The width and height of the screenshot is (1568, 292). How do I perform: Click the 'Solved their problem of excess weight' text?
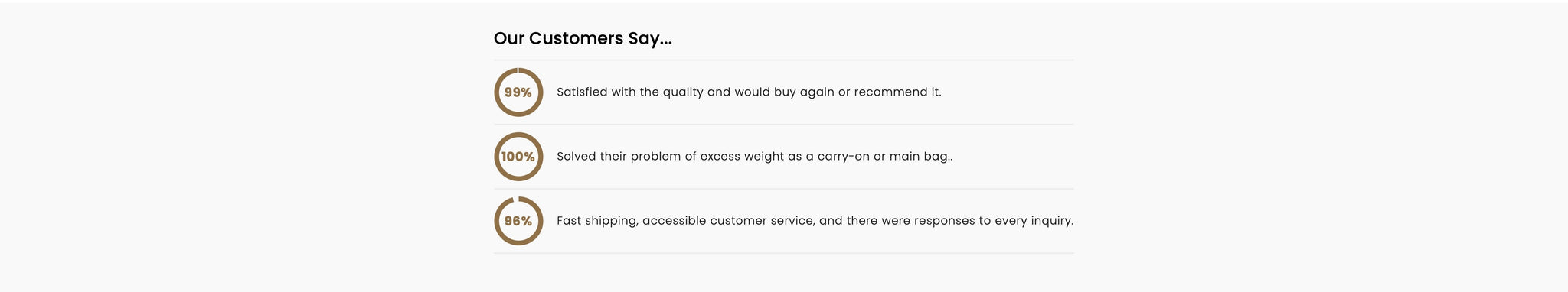(x=754, y=157)
